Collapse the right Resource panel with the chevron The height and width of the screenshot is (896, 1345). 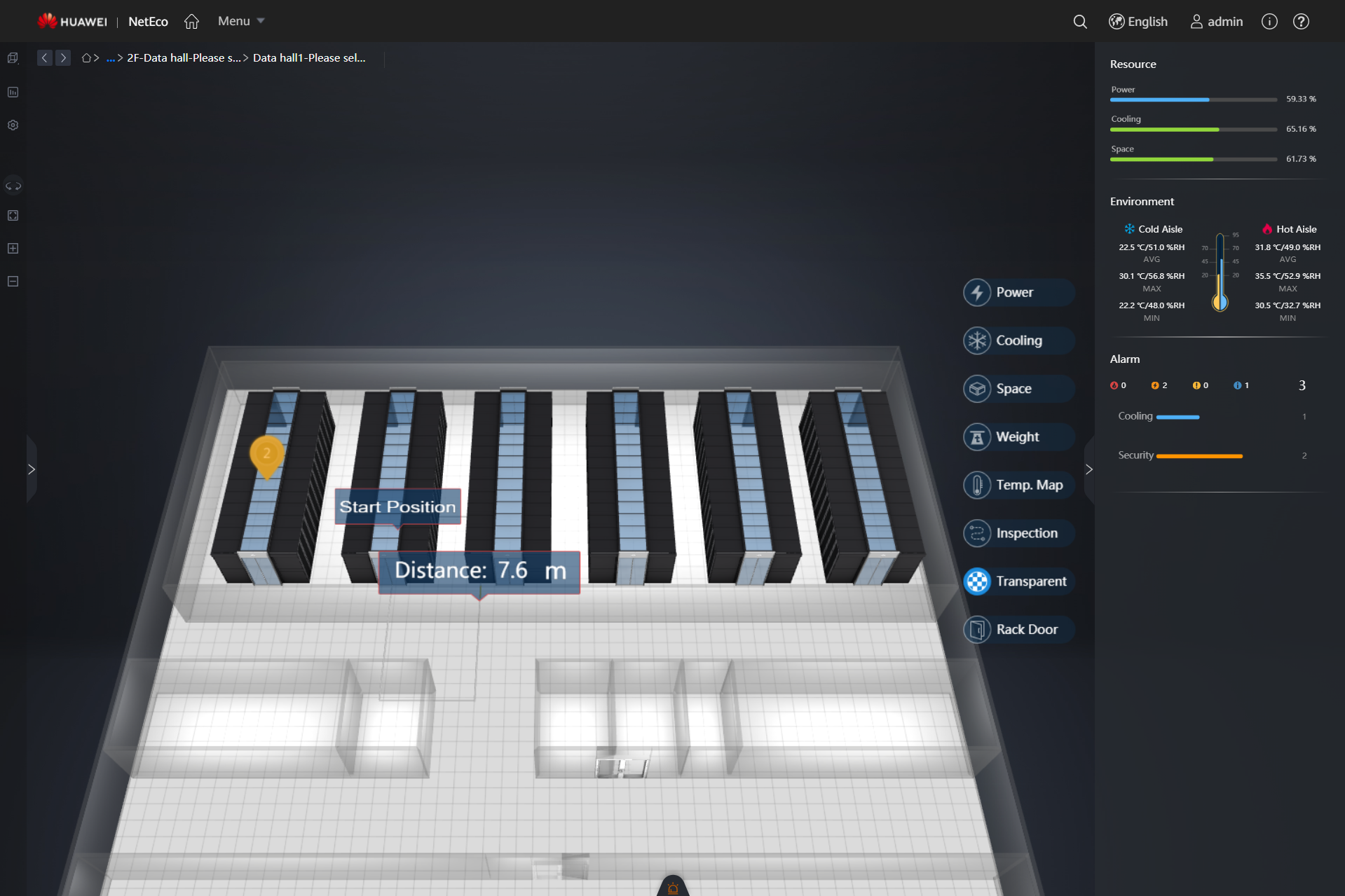click(x=1089, y=469)
